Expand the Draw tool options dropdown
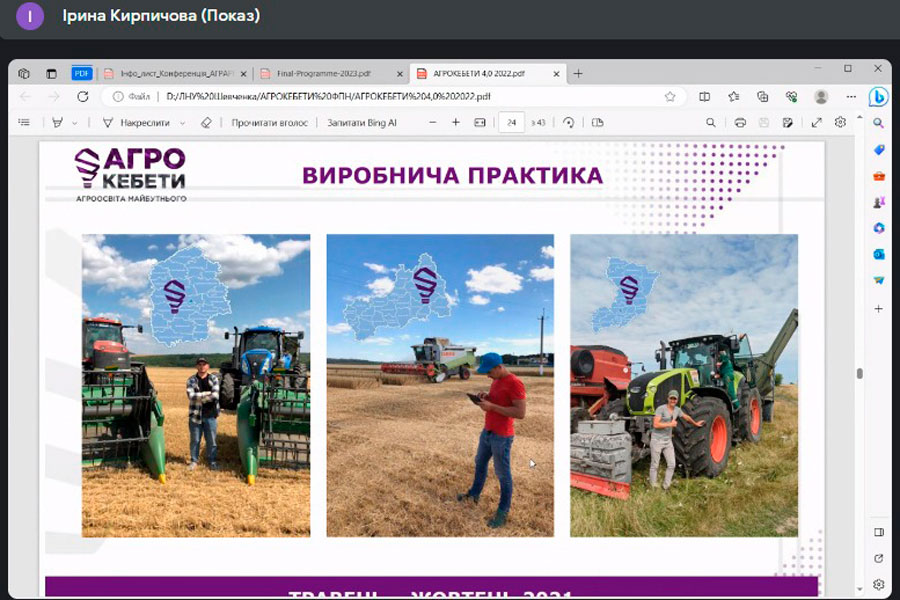900x600 pixels. pyautogui.click(x=182, y=122)
